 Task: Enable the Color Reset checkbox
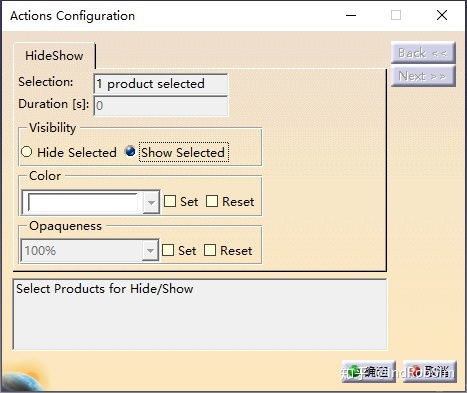point(212,201)
